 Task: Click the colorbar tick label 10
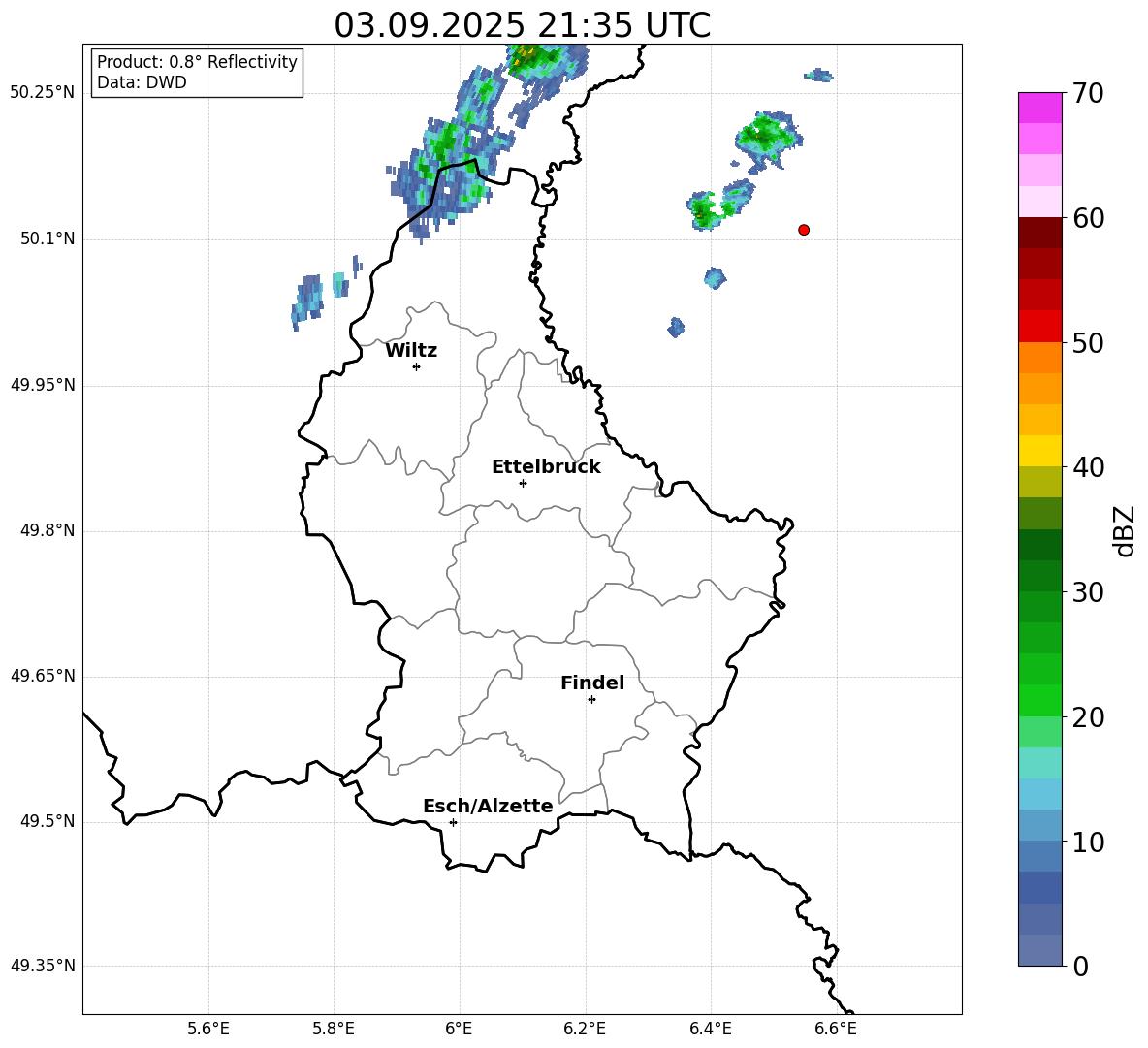[1088, 842]
